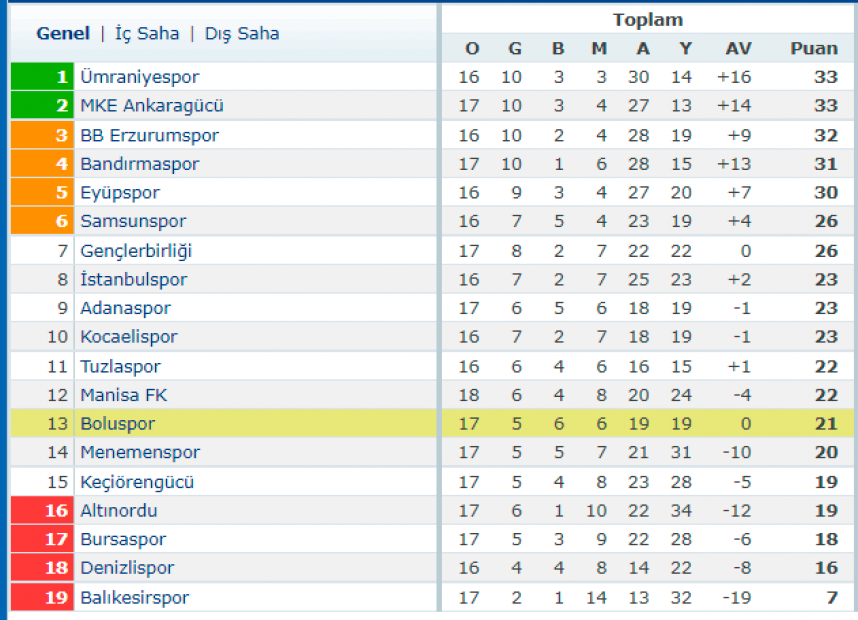Open Manisa FK team page
The image size is (858, 620).
[124, 395]
